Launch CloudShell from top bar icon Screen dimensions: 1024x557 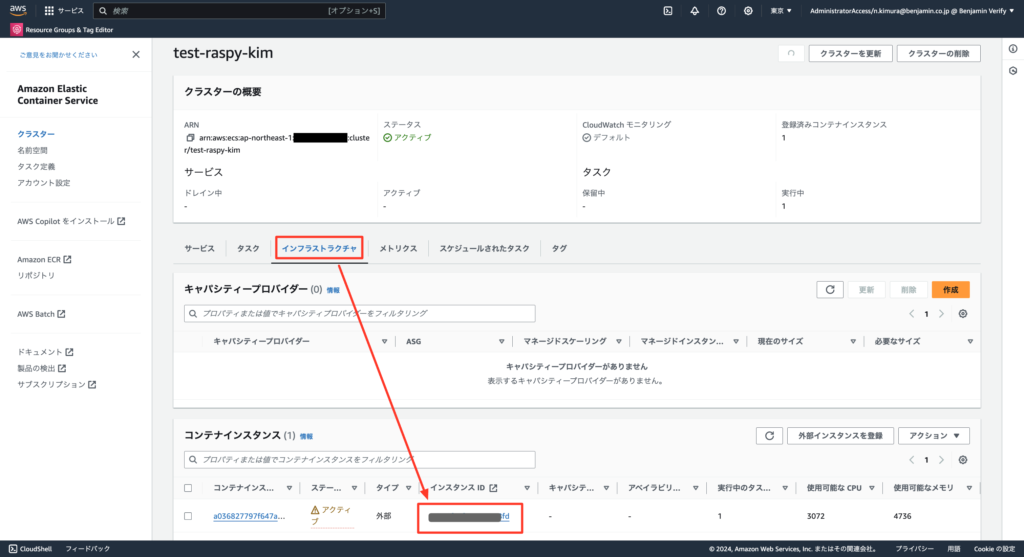pyautogui.click(x=667, y=10)
